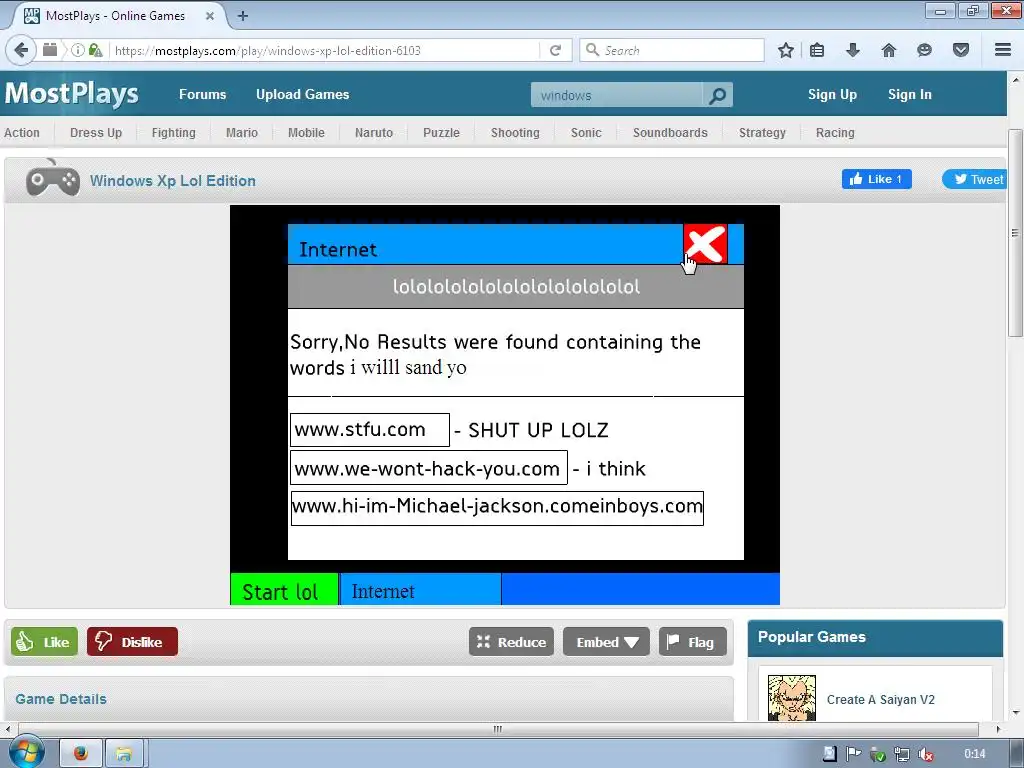Close the game's Internet window with red X

(705, 244)
